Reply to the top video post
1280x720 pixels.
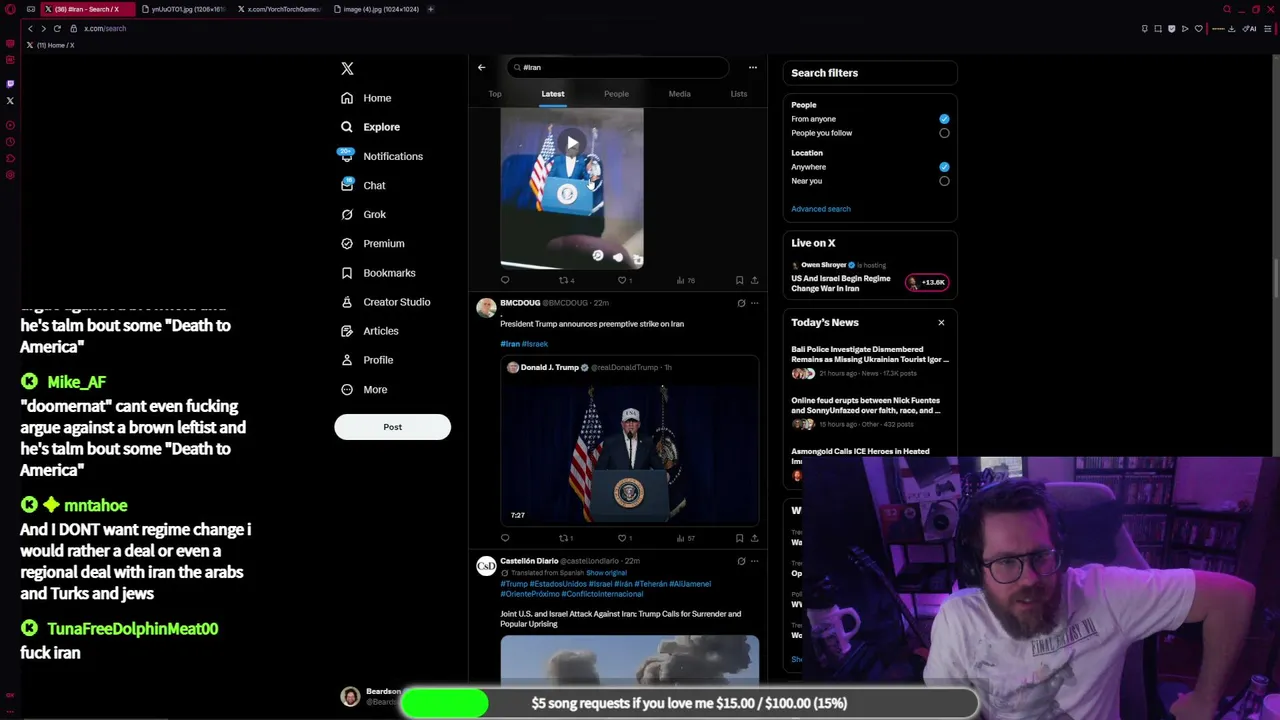click(505, 280)
